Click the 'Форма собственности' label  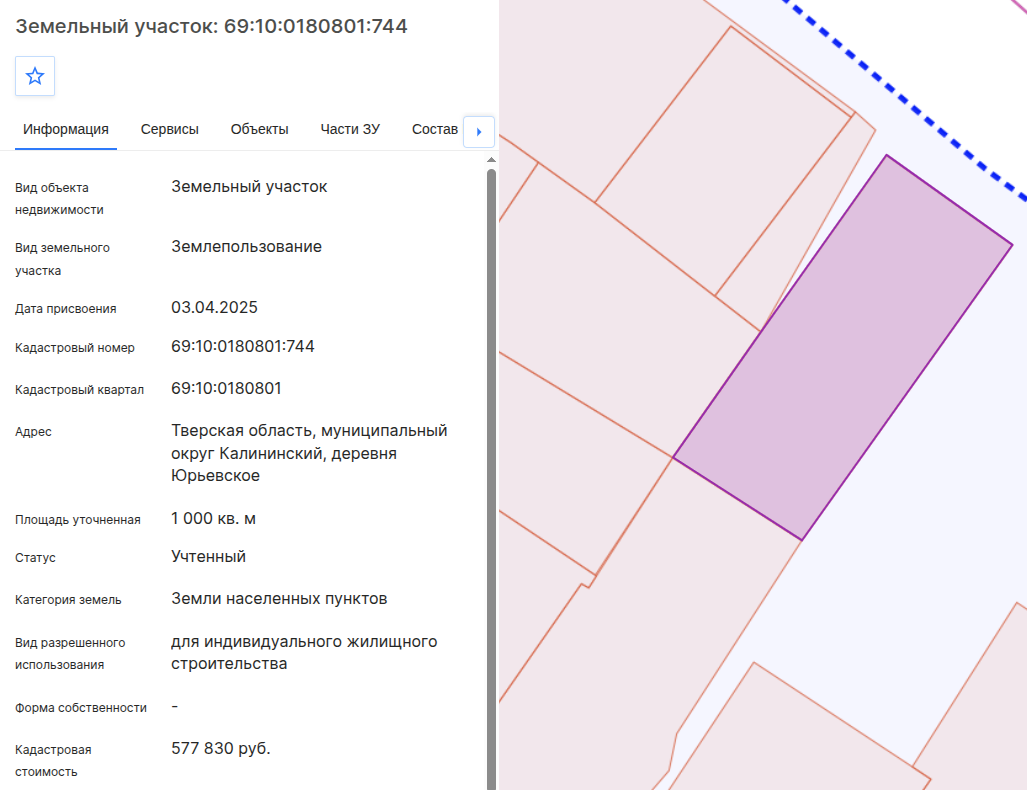pos(81,707)
